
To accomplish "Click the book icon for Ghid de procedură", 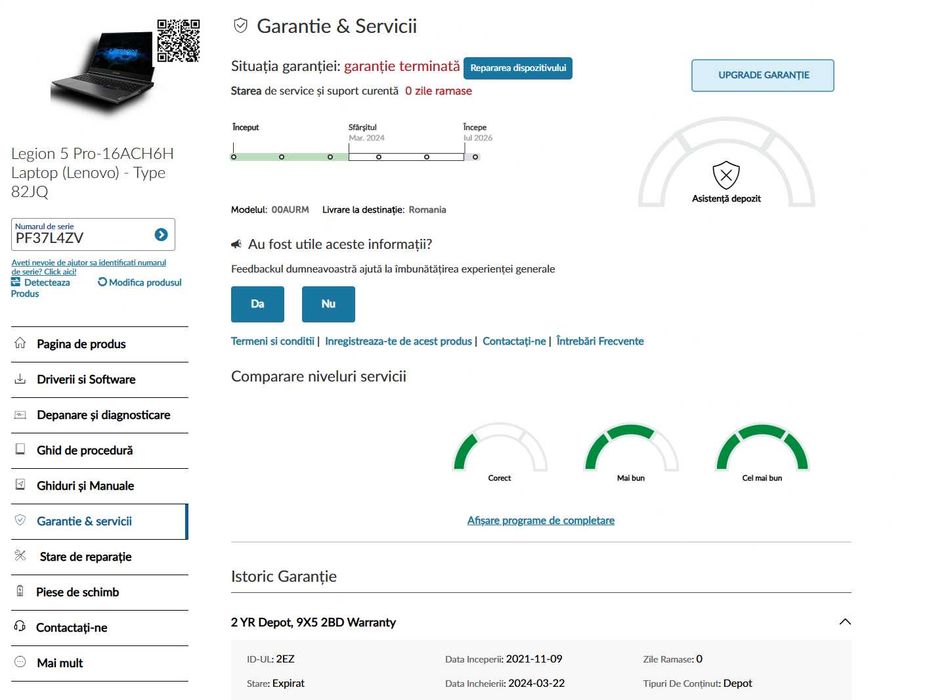I will pyautogui.click(x=20, y=449).
